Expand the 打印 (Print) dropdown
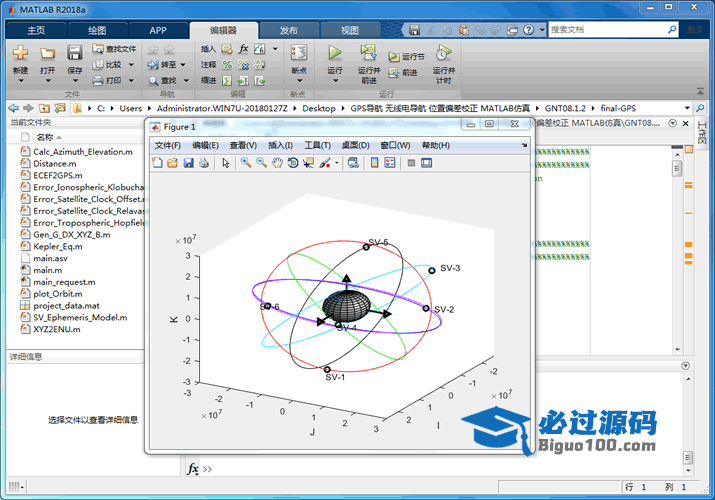The width and height of the screenshot is (715, 500). tap(131, 81)
